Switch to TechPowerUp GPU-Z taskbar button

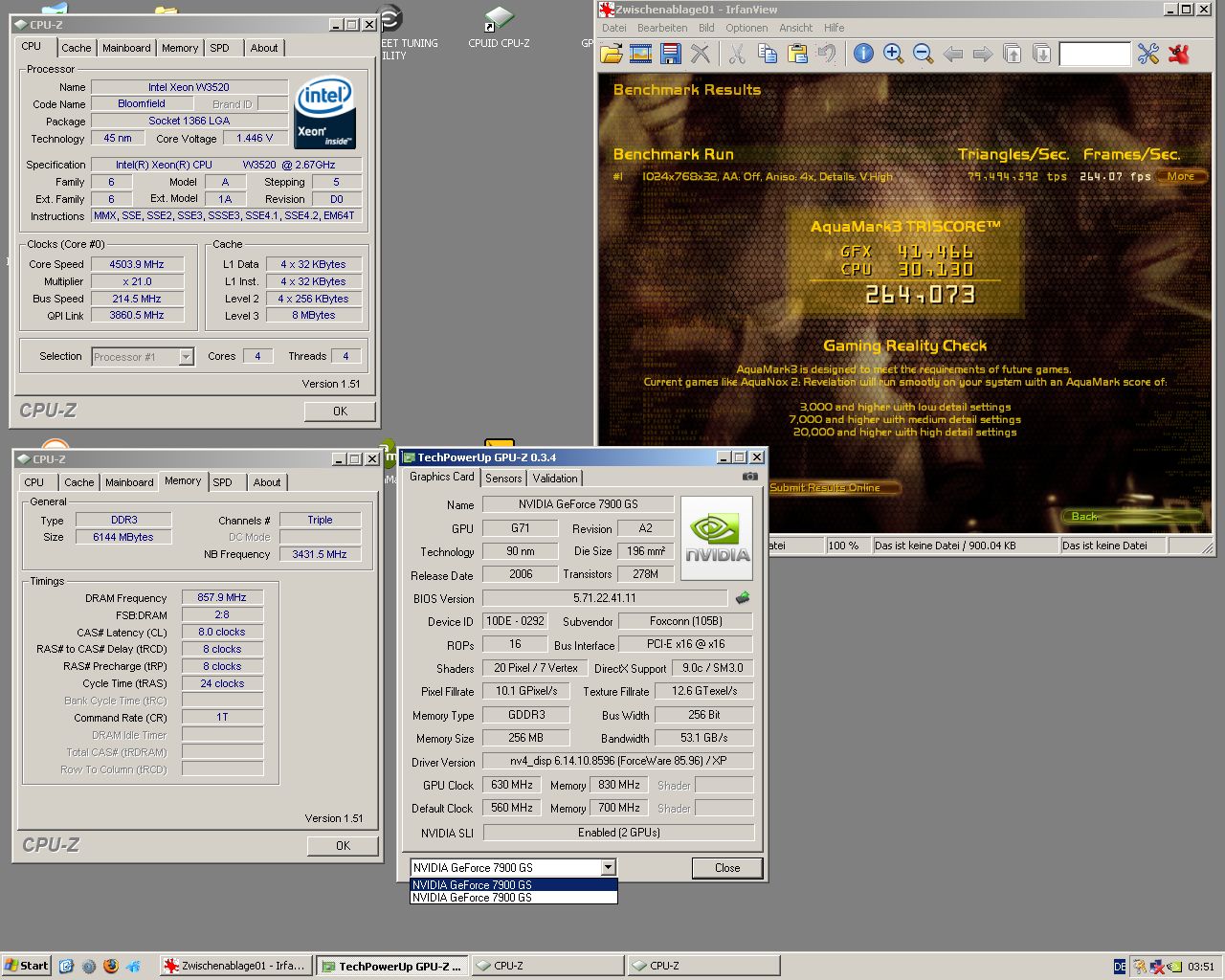(393, 967)
